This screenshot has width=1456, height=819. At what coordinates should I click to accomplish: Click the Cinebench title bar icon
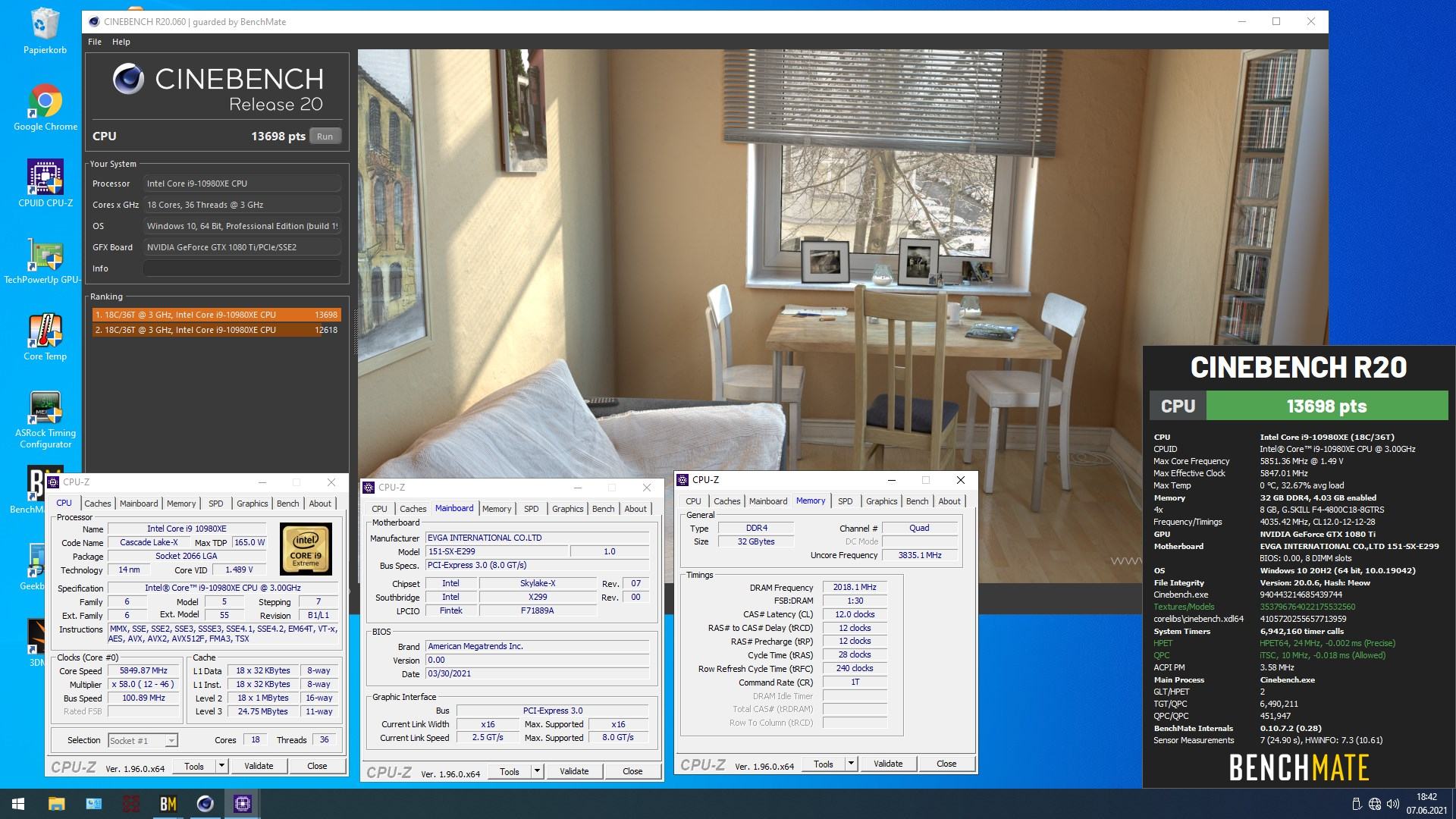click(x=93, y=21)
